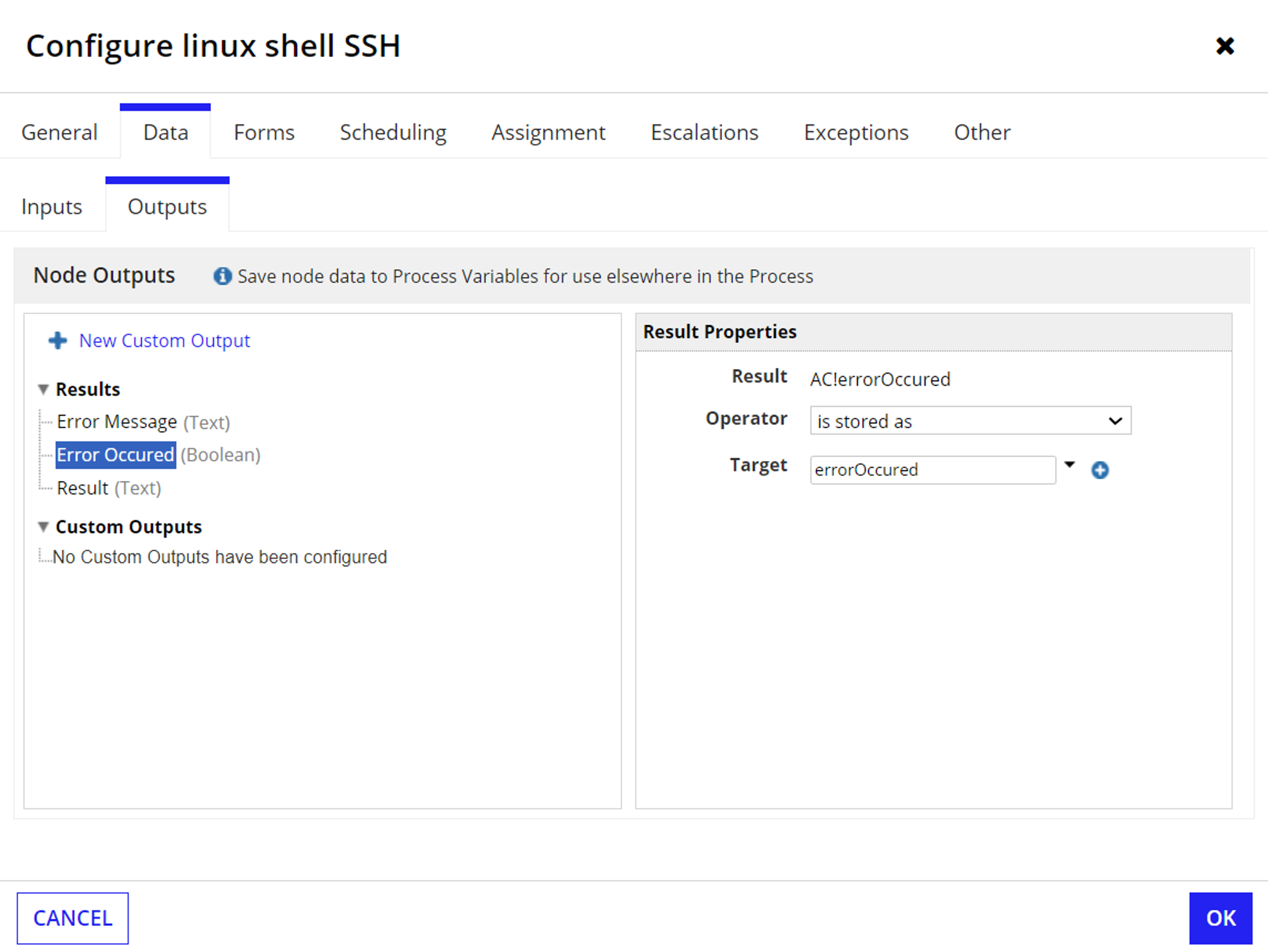Open the Forms tab
The height and width of the screenshot is (952, 1268).
coord(264,132)
